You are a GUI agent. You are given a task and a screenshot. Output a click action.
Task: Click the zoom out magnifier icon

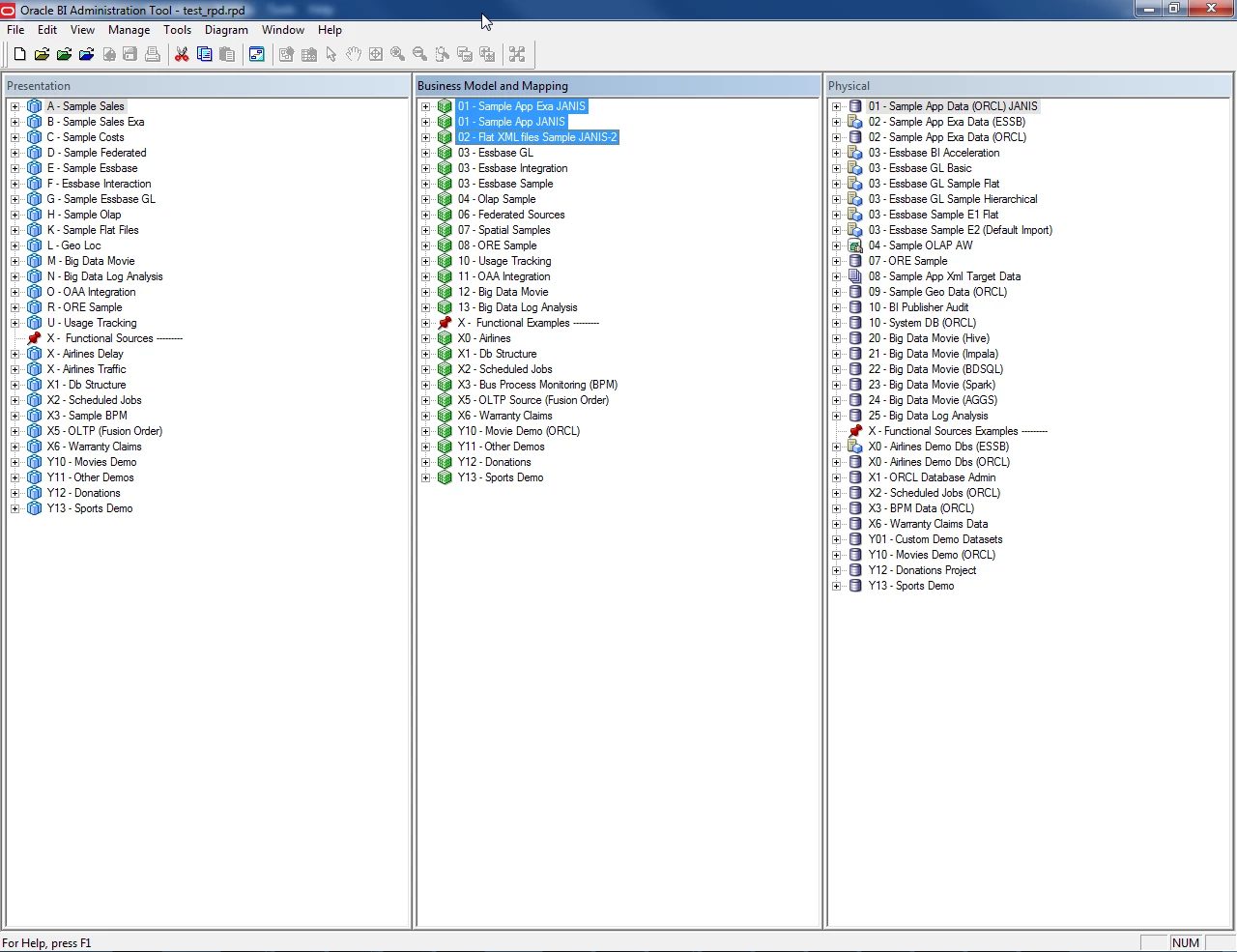pos(419,54)
